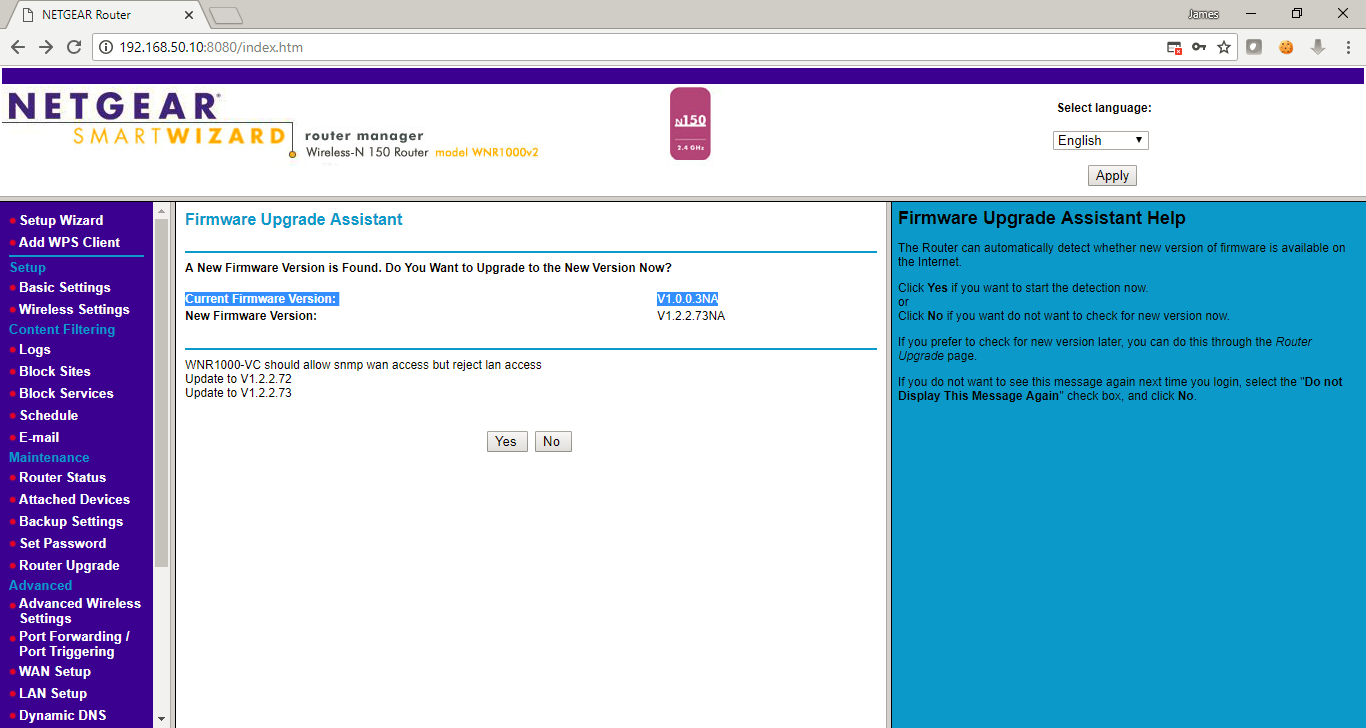Viewport: 1366px width, 728px height.
Task: Open Backup Settings
Action: 71,521
